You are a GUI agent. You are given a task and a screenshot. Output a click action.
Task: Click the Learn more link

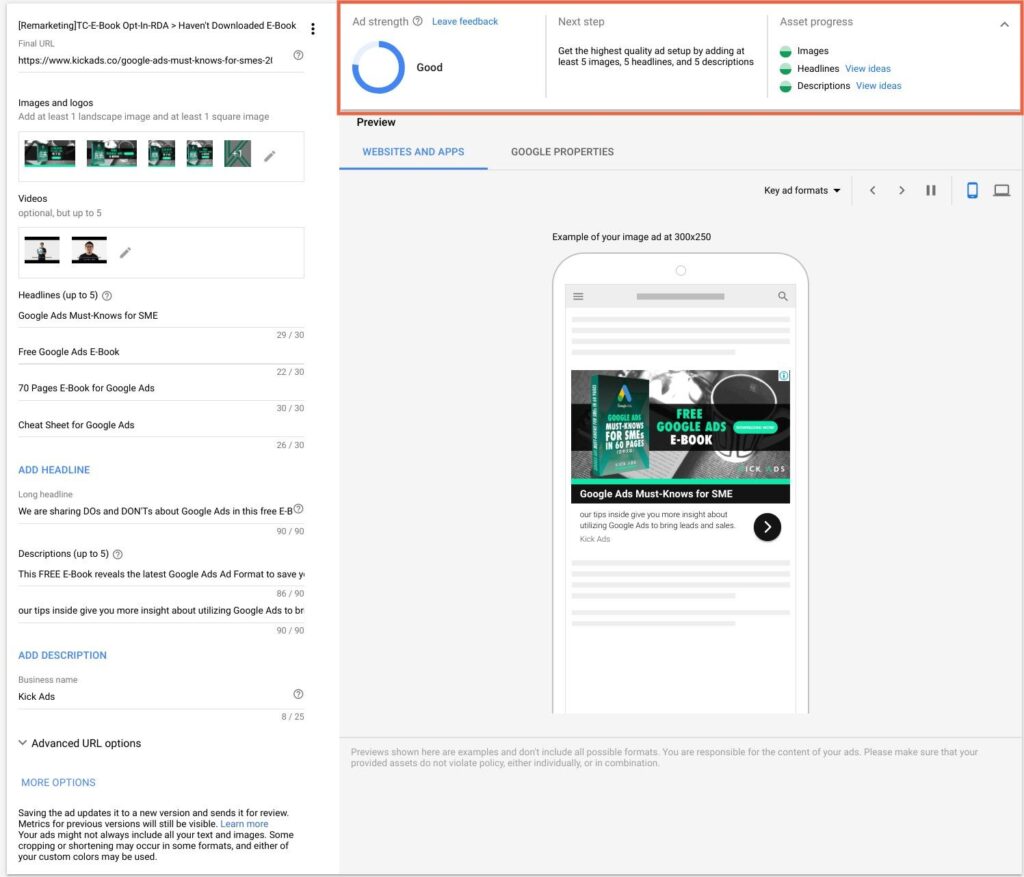(x=244, y=824)
